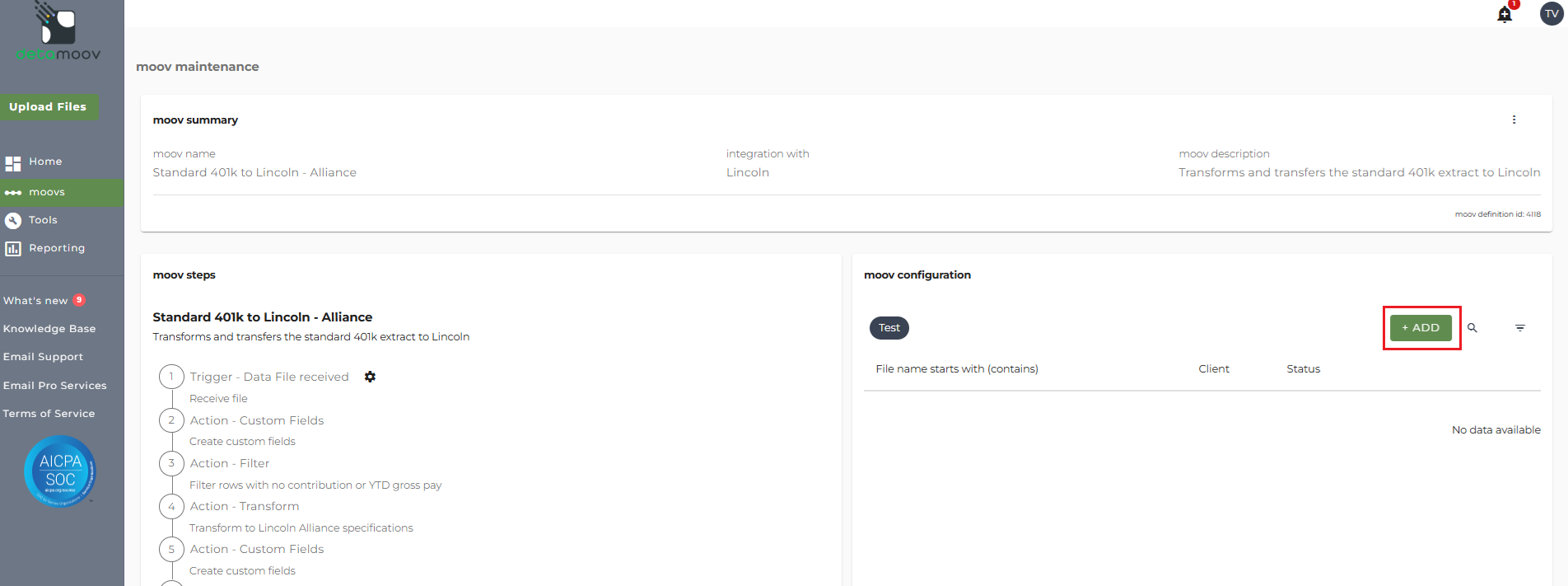Click the + ADD configuration button
This screenshot has height=586, width=1568.
point(1421,328)
